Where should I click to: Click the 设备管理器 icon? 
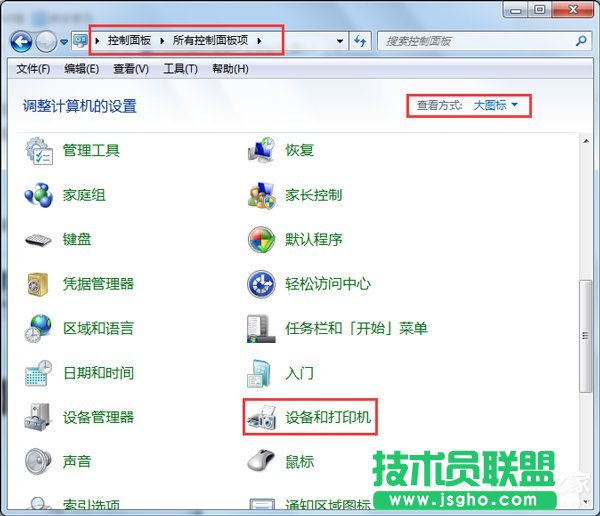point(38,417)
